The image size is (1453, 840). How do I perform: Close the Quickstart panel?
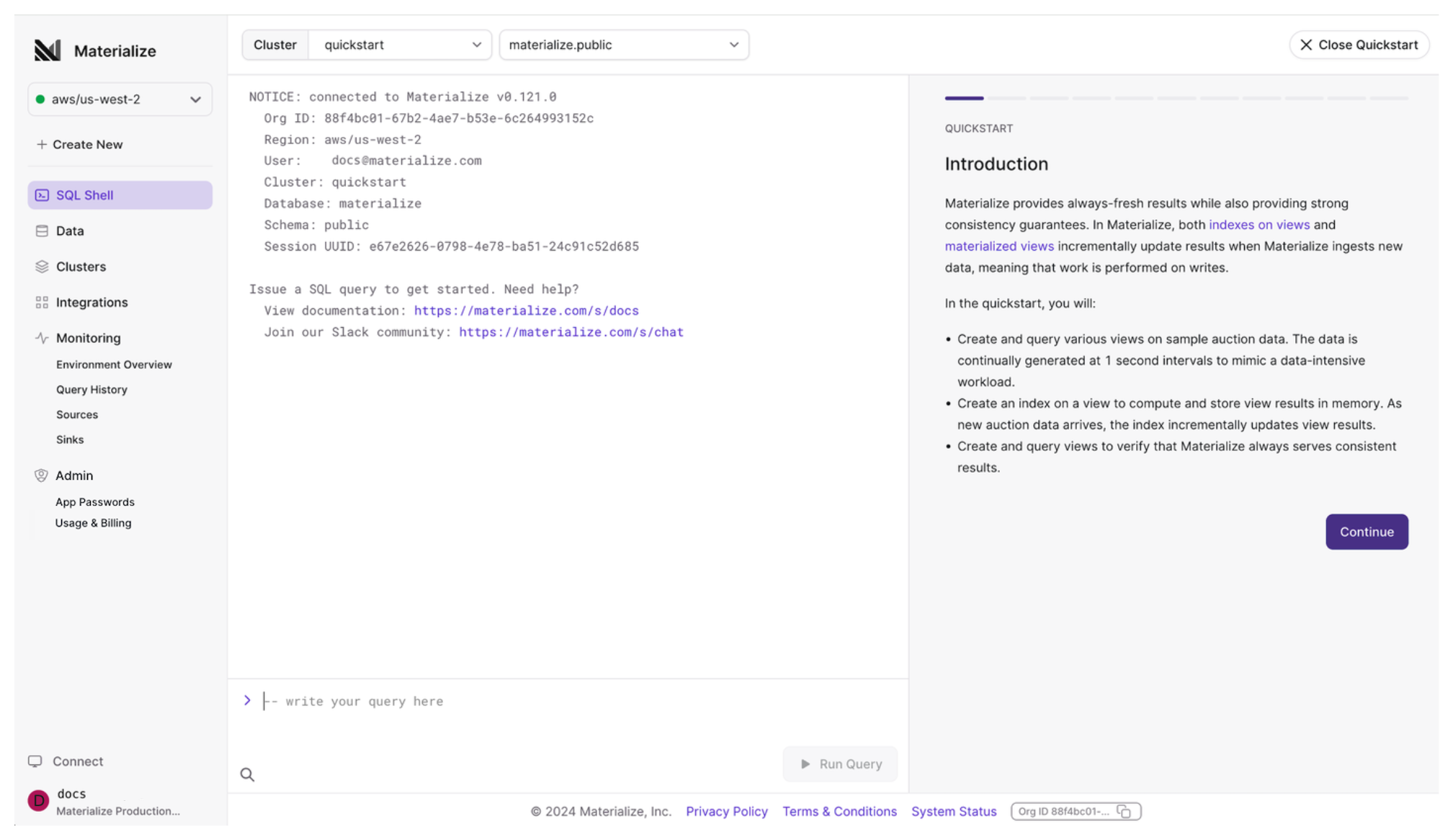(x=1359, y=44)
